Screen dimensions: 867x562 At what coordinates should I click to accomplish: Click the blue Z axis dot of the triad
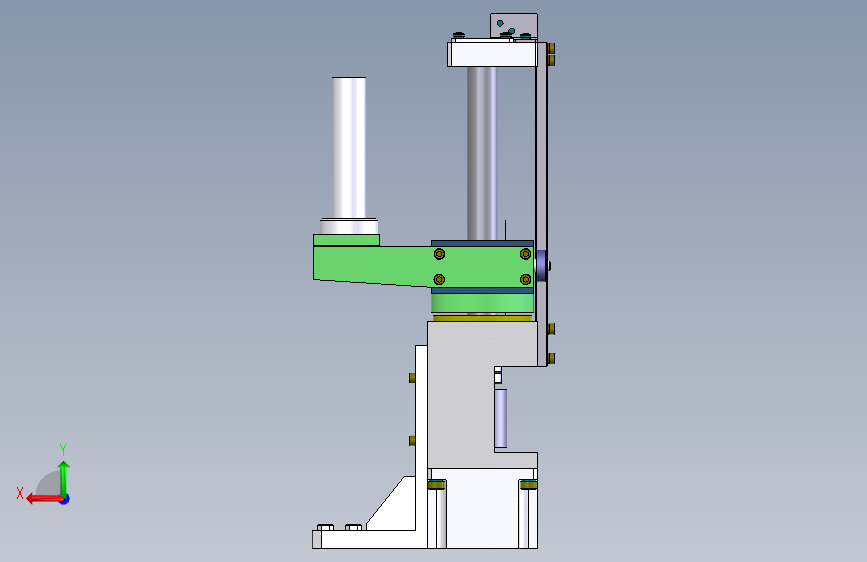coord(65,499)
